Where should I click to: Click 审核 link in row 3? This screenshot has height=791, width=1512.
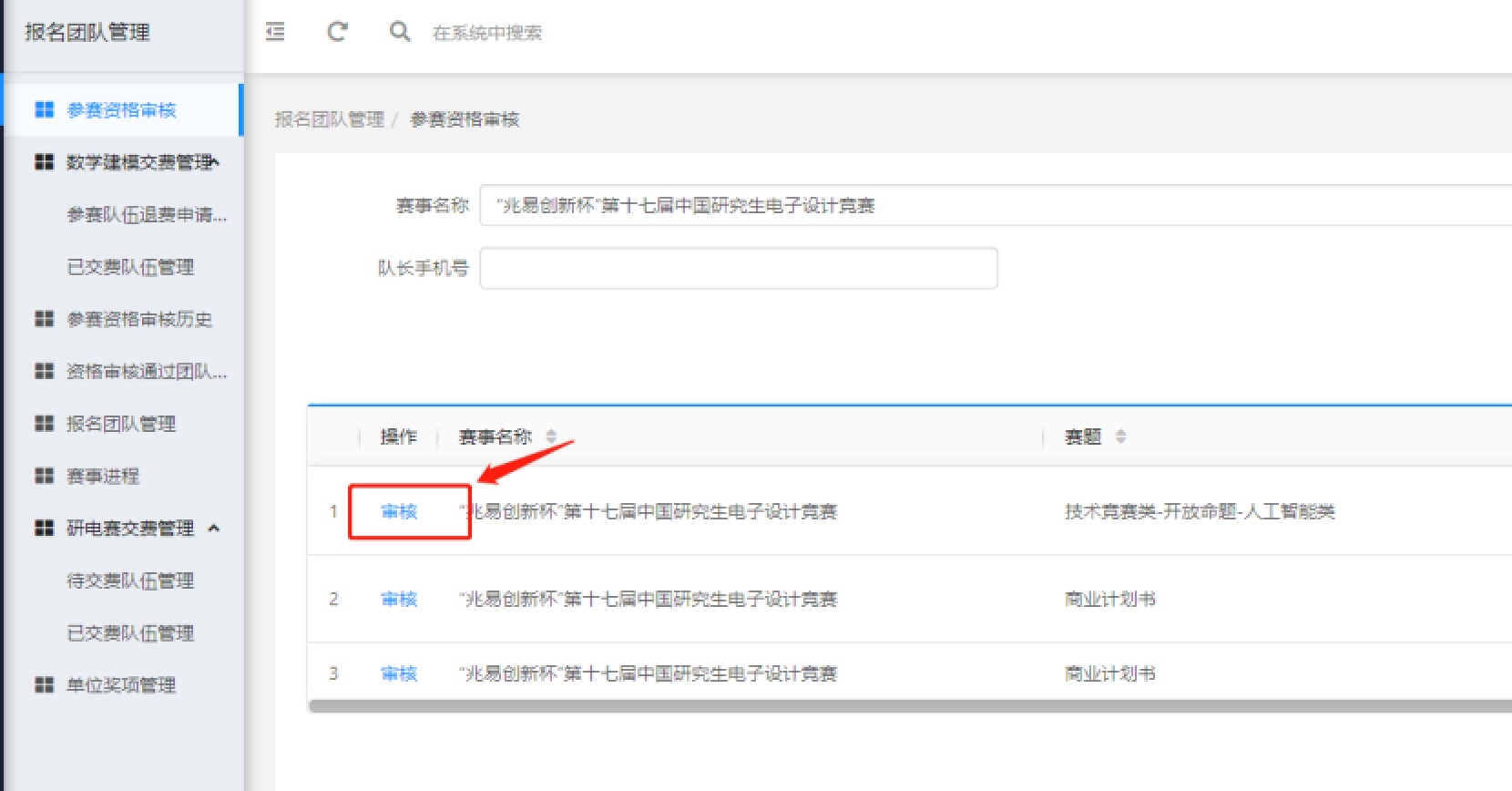click(x=399, y=674)
